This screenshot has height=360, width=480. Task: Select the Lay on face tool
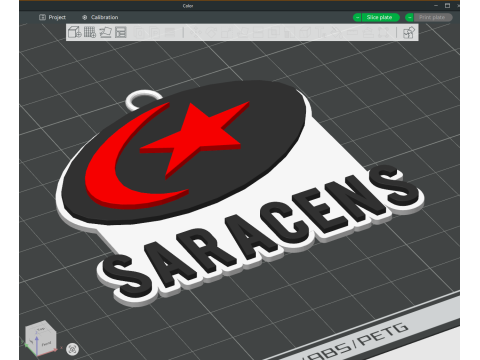click(243, 33)
